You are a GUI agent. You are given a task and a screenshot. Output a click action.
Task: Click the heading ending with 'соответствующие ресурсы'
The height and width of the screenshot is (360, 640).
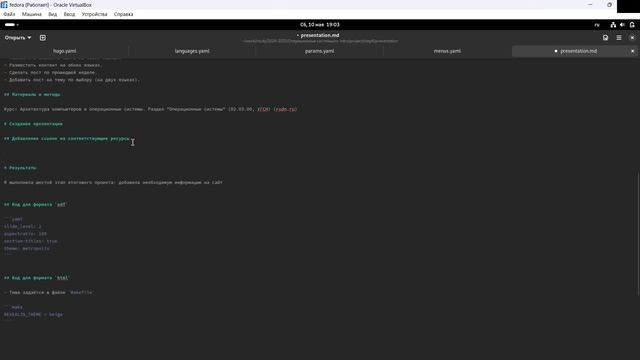67,138
